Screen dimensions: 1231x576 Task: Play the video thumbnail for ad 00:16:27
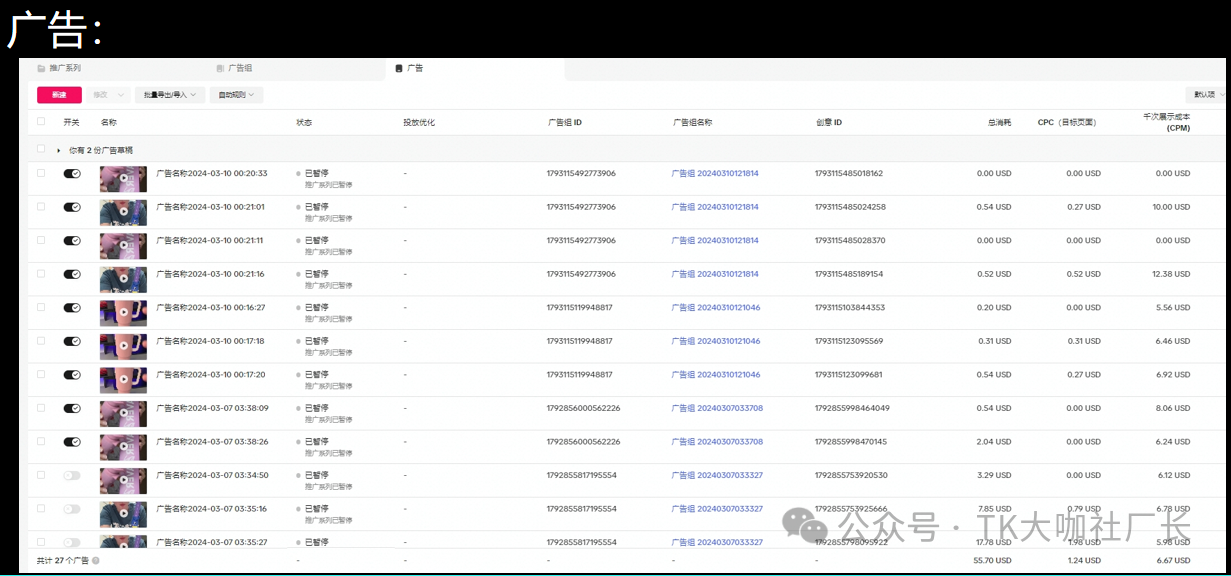(123, 313)
